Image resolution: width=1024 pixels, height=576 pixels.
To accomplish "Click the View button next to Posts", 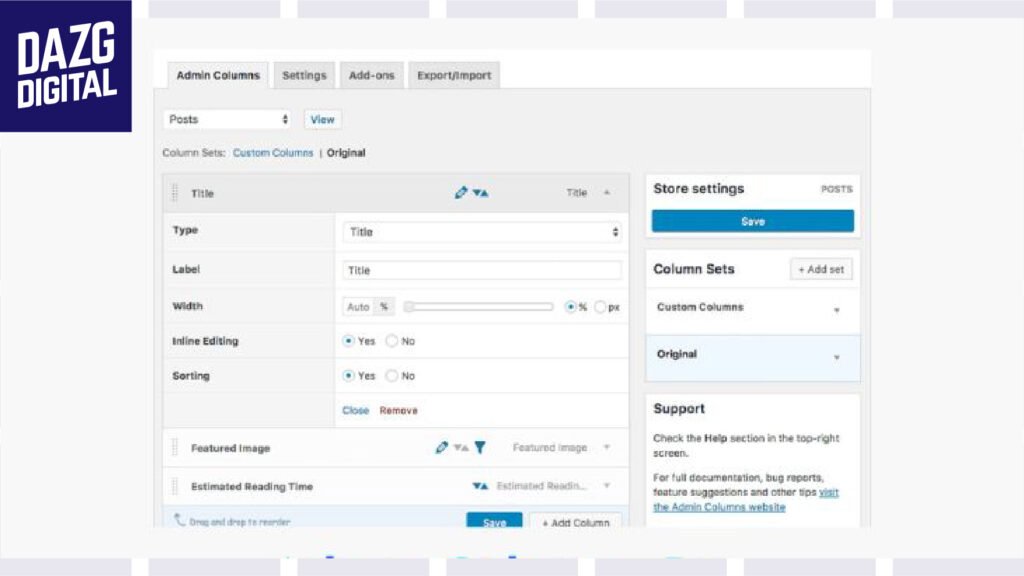I will click(323, 120).
